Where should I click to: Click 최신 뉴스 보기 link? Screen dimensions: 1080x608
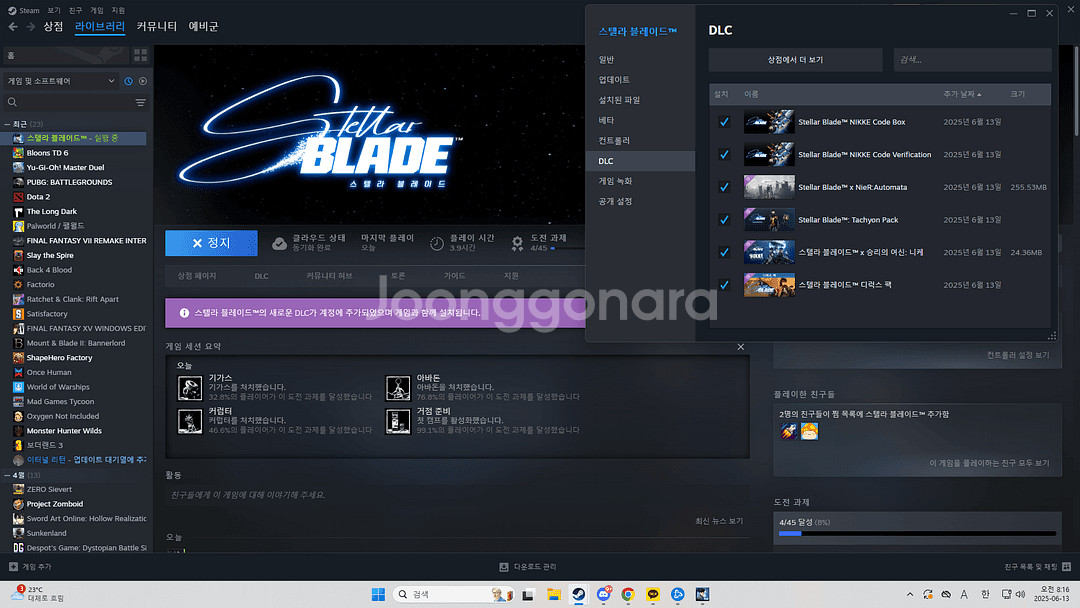[719, 521]
